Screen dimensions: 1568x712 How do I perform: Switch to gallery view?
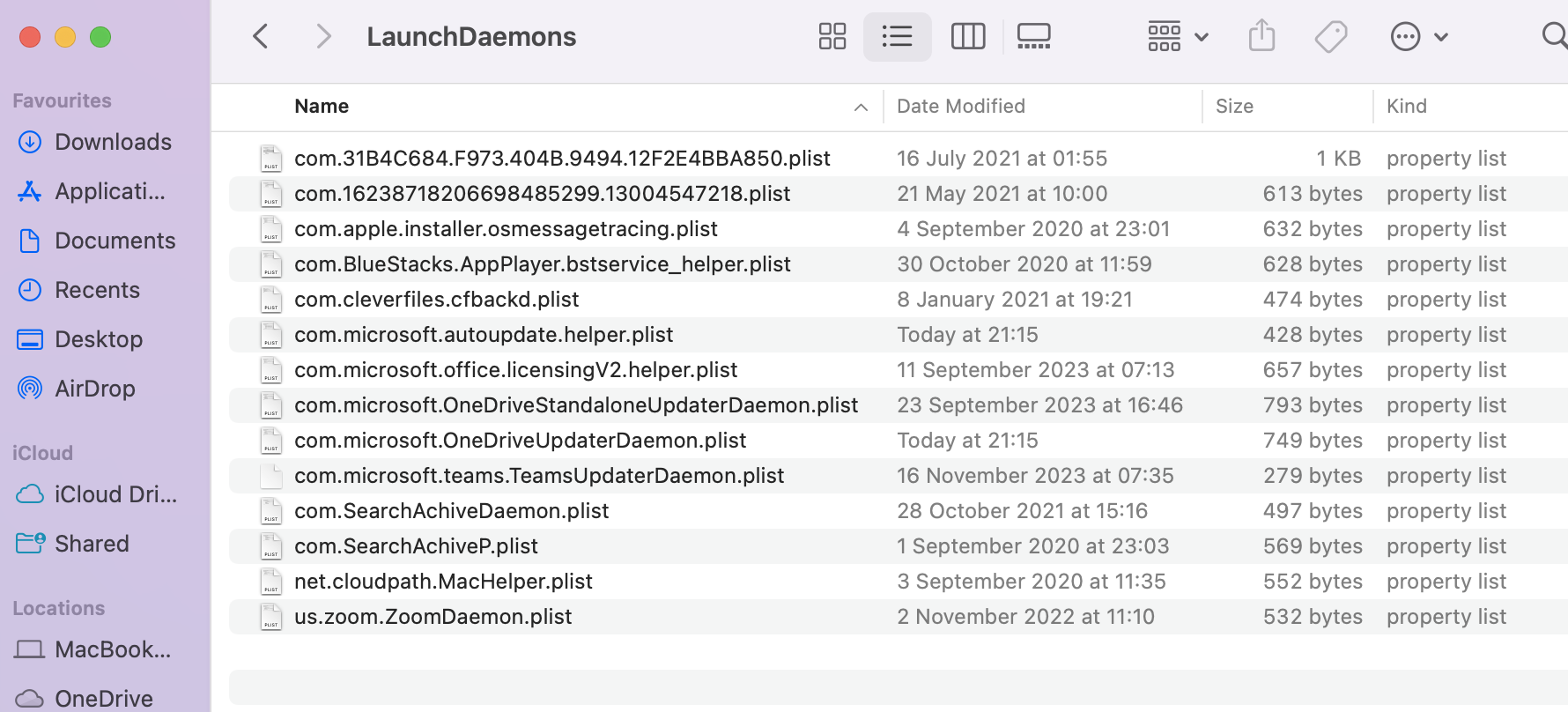pyautogui.click(x=1033, y=37)
